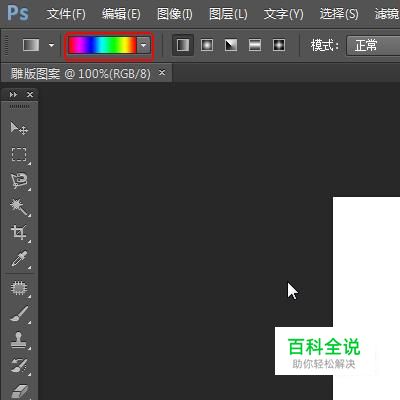Open the 滤镜 menu
400x400 pixels.
pyautogui.click(x=387, y=14)
